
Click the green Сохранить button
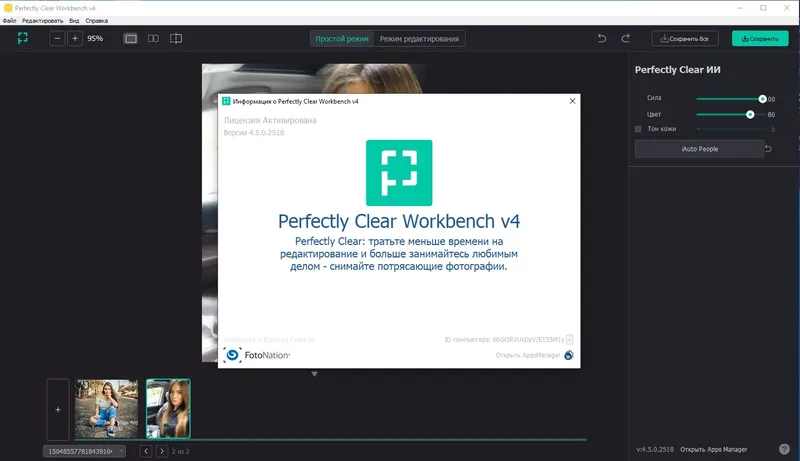(x=760, y=39)
